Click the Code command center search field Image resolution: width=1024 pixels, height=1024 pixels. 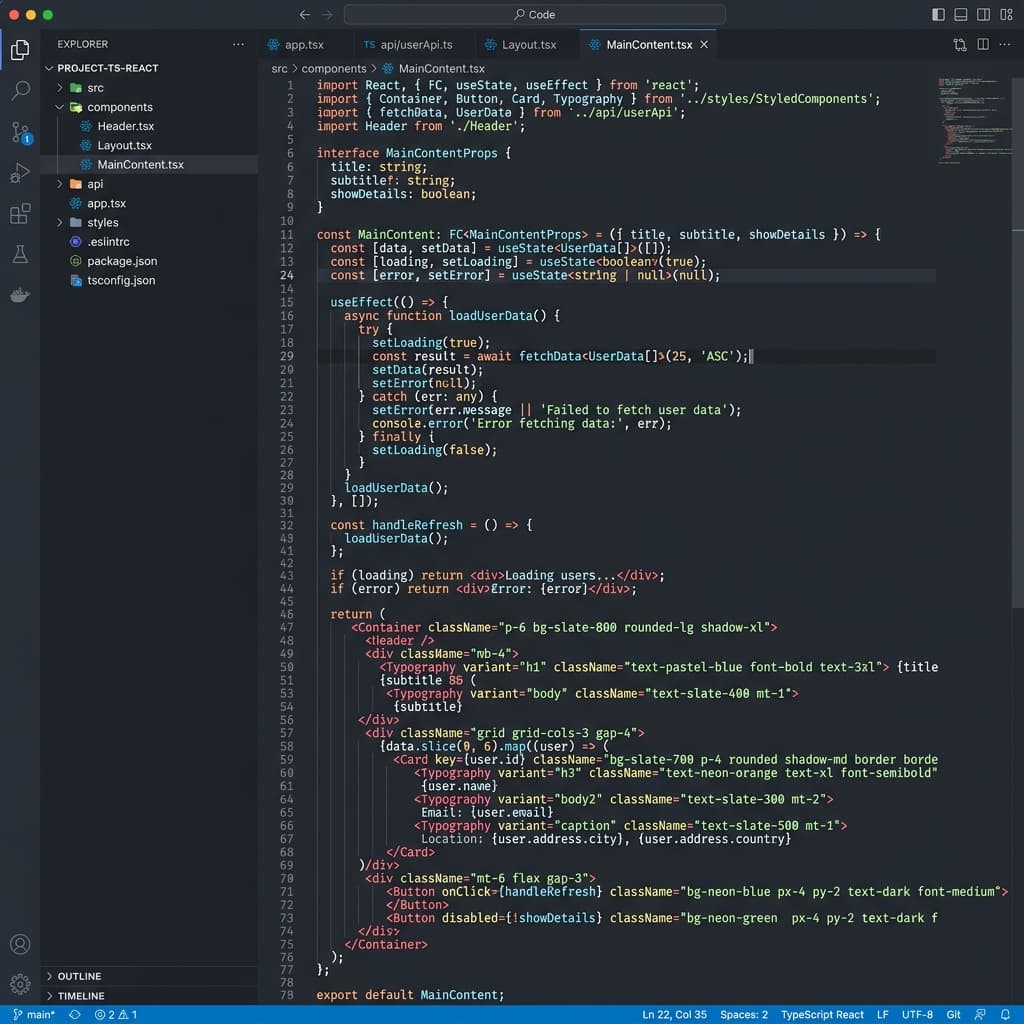click(534, 14)
